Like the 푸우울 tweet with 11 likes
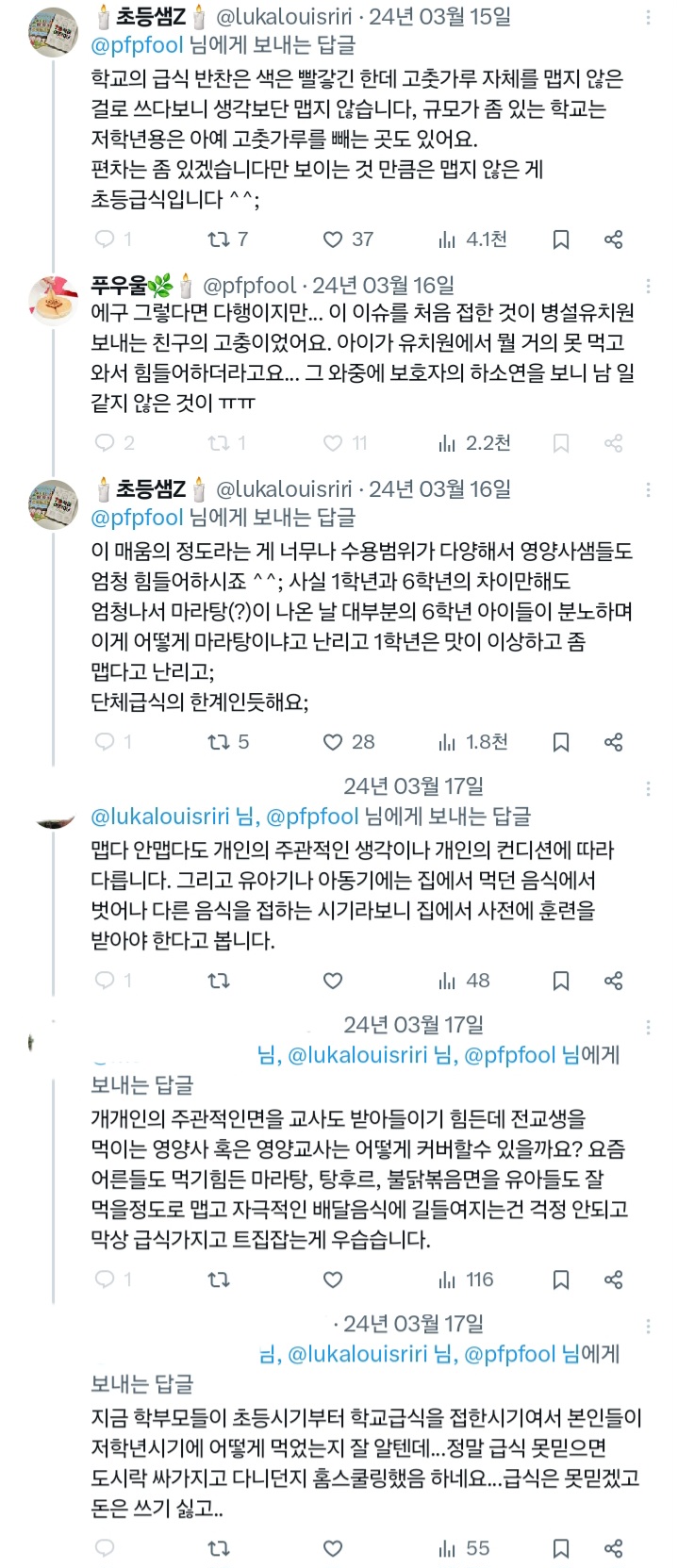 333,443
